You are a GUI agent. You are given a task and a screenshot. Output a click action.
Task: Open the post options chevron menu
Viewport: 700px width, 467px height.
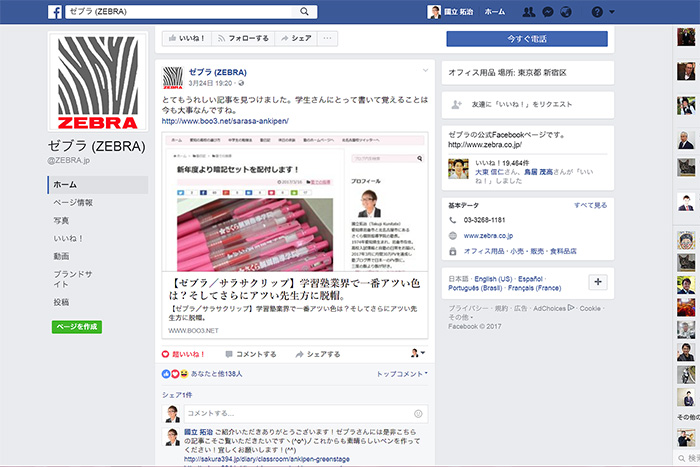[x=425, y=71]
